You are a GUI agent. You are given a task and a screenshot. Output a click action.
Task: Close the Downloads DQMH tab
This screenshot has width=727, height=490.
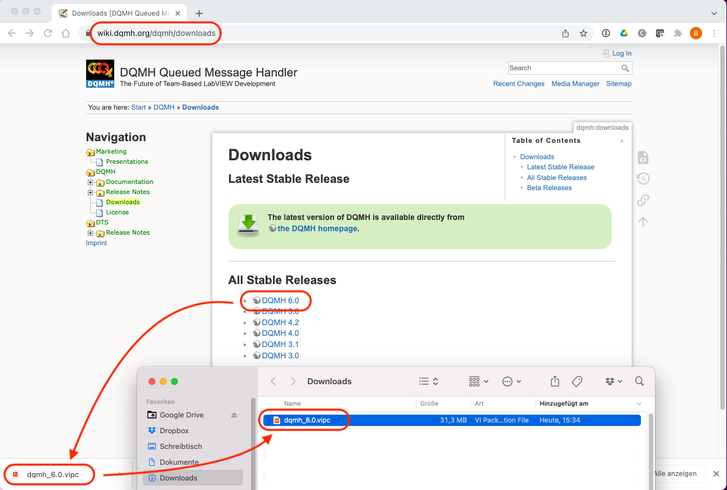(178, 13)
